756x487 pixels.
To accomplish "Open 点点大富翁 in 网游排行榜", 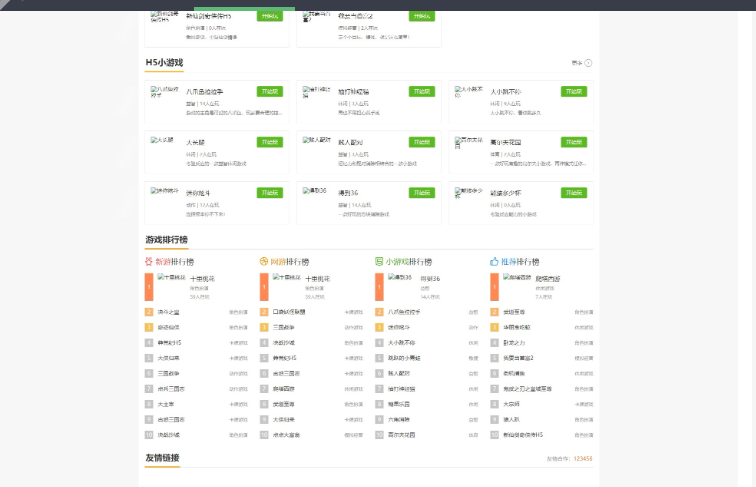I will [286, 434].
